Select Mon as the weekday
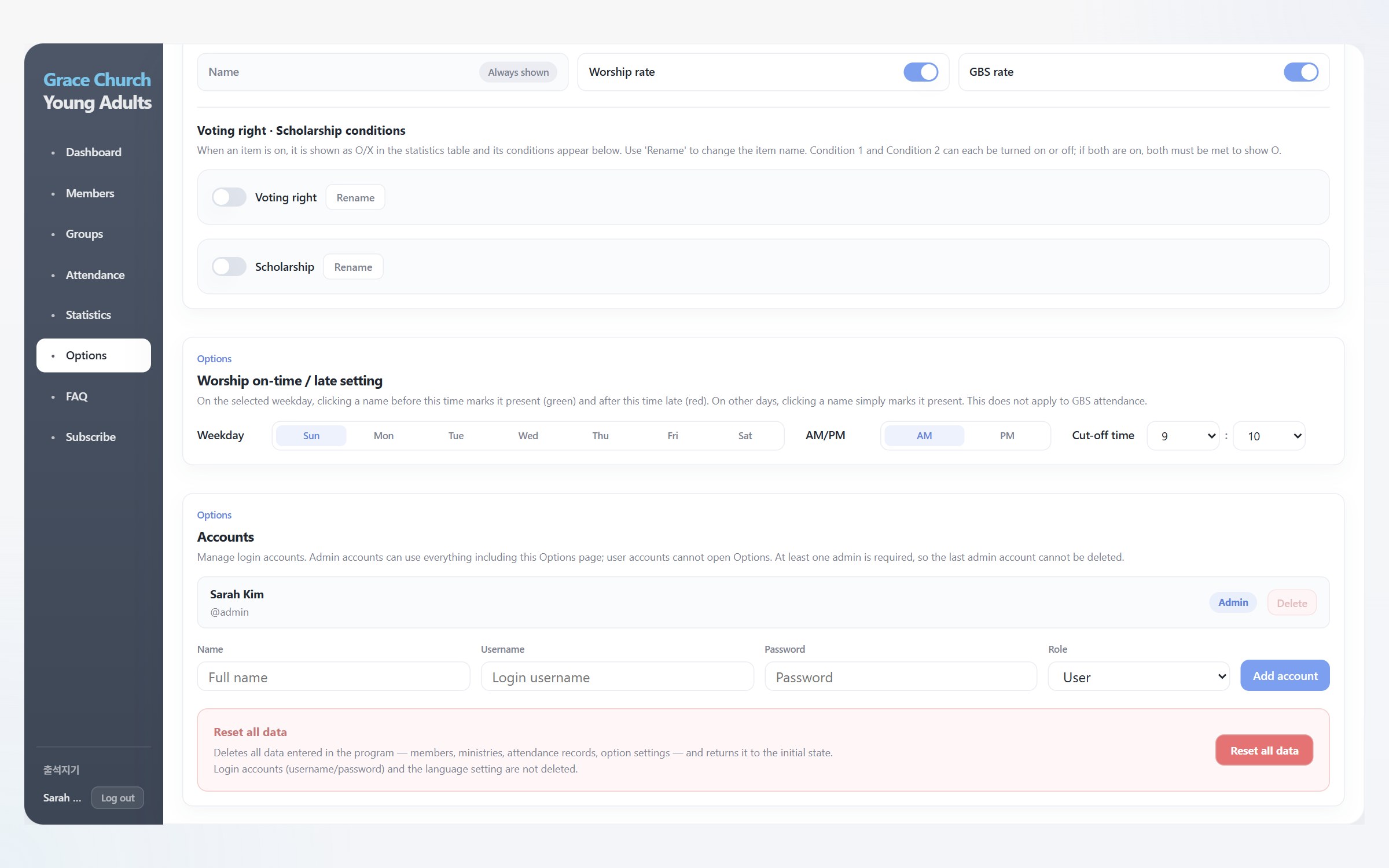 (x=383, y=436)
